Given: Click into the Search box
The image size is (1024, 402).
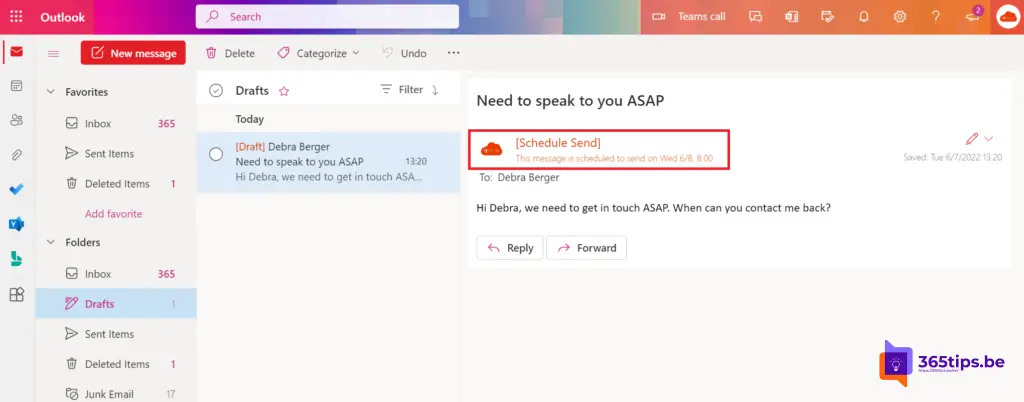Looking at the screenshot, I should pos(328,17).
